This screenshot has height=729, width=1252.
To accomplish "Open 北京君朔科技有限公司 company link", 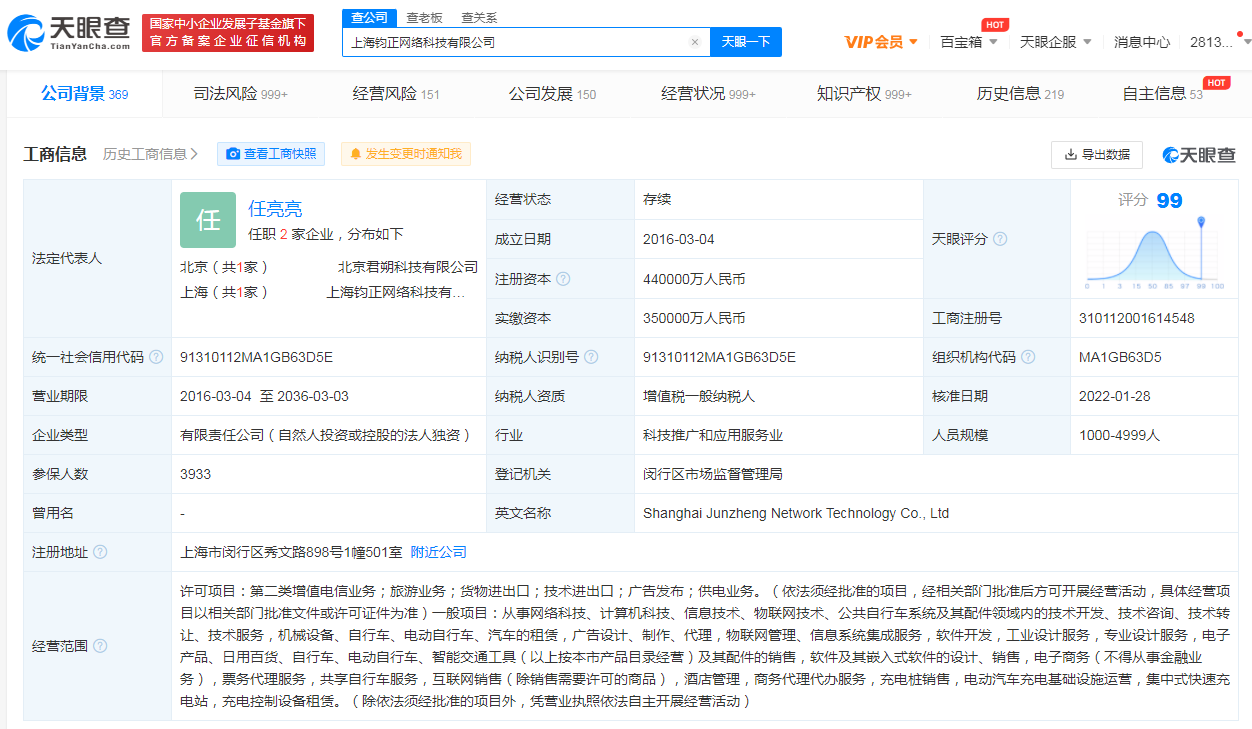I will 408,267.
